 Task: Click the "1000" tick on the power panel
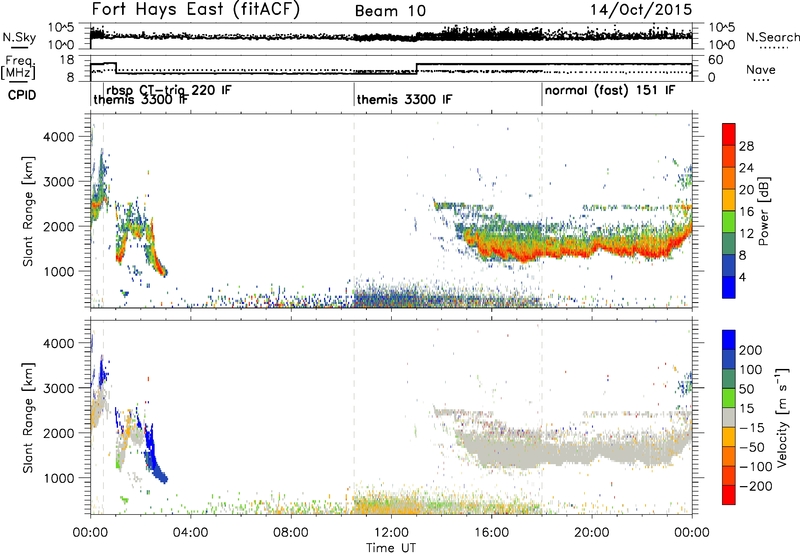(58, 271)
